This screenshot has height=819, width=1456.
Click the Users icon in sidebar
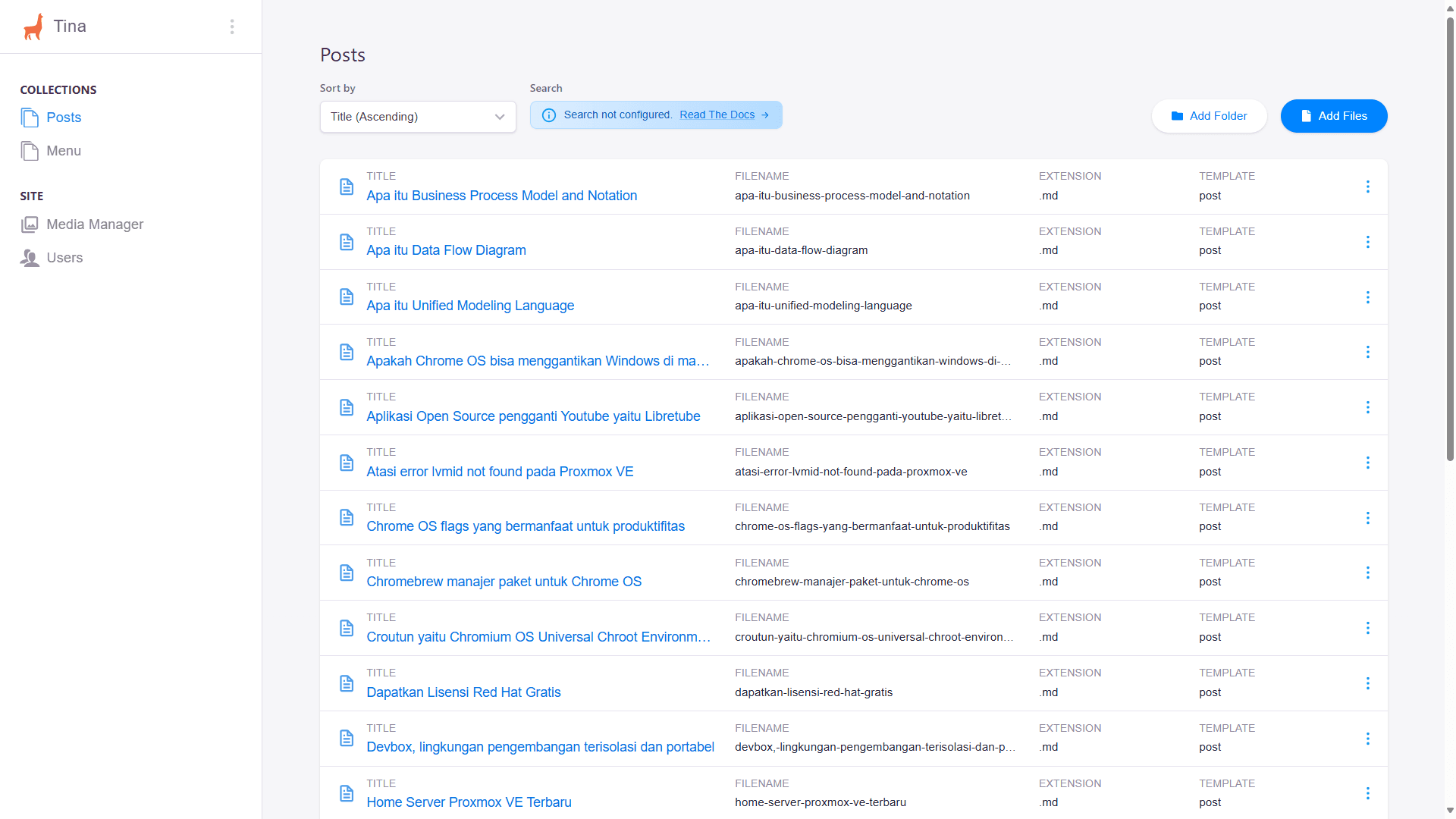30,258
